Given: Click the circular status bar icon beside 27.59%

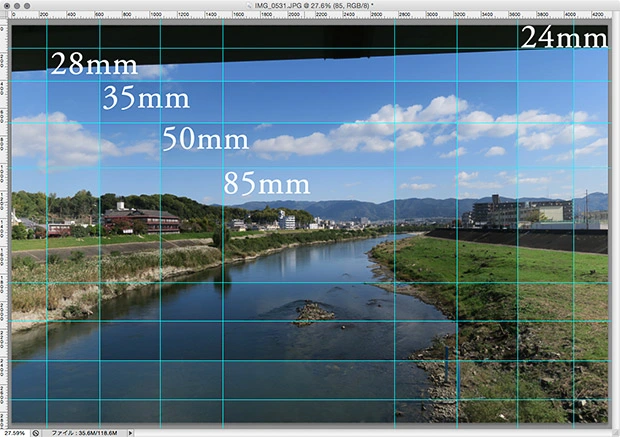Looking at the screenshot, I should point(36,433).
